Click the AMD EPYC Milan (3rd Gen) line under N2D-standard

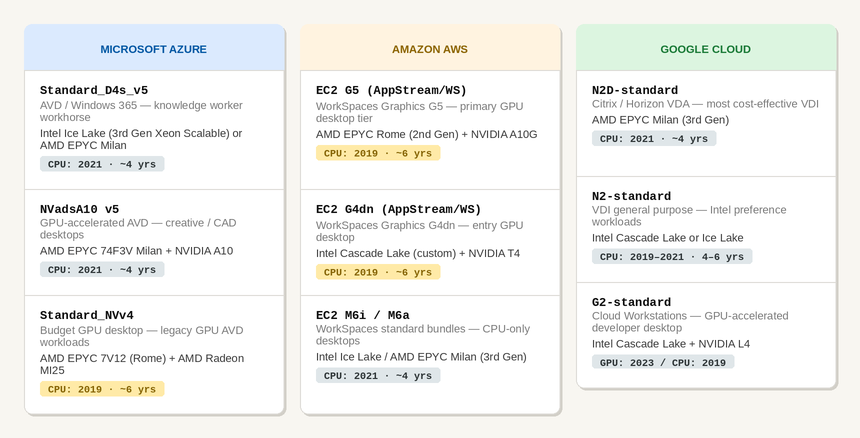tap(660, 120)
